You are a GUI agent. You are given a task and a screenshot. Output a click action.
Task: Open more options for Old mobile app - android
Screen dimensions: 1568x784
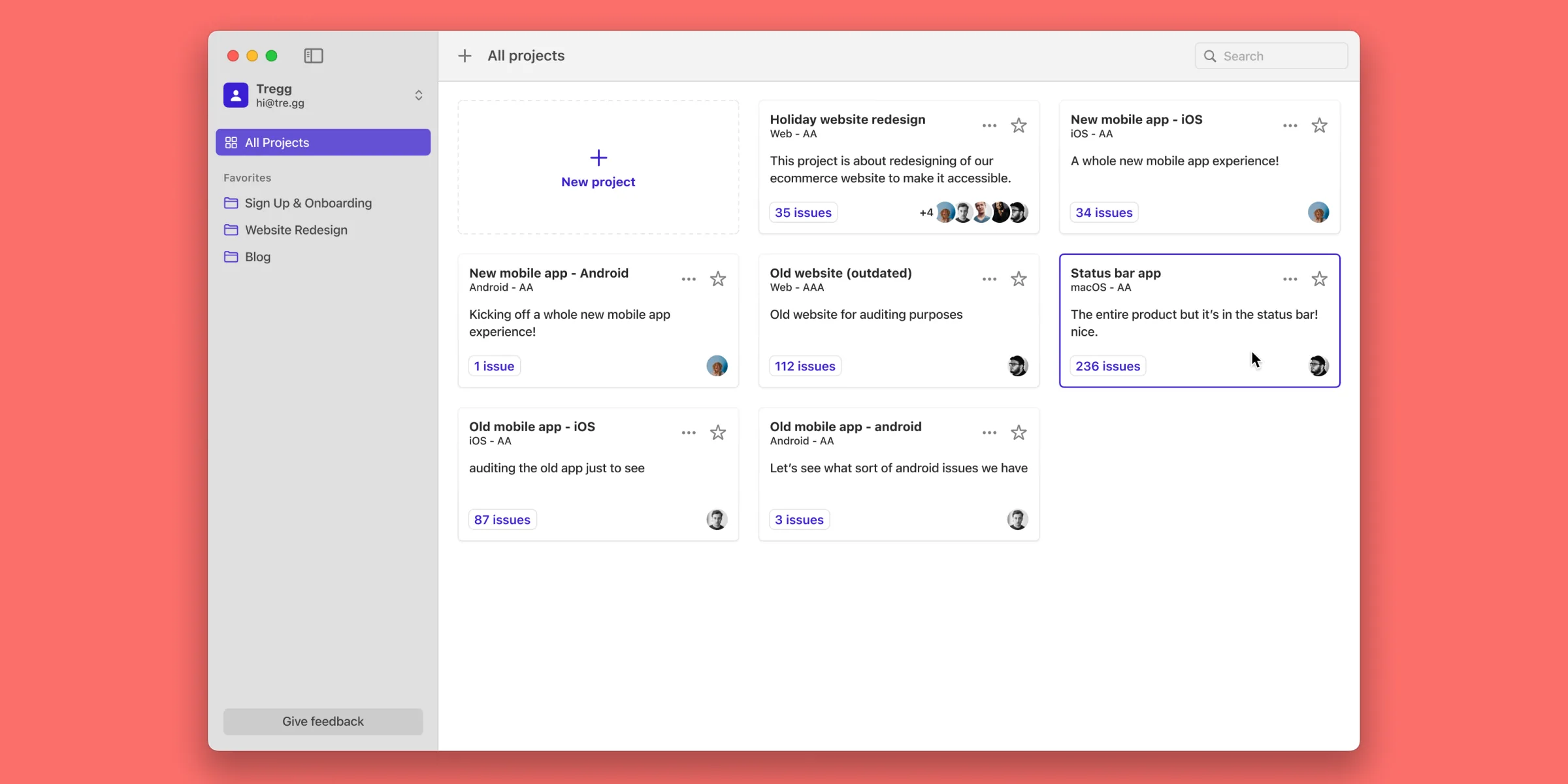tap(989, 433)
